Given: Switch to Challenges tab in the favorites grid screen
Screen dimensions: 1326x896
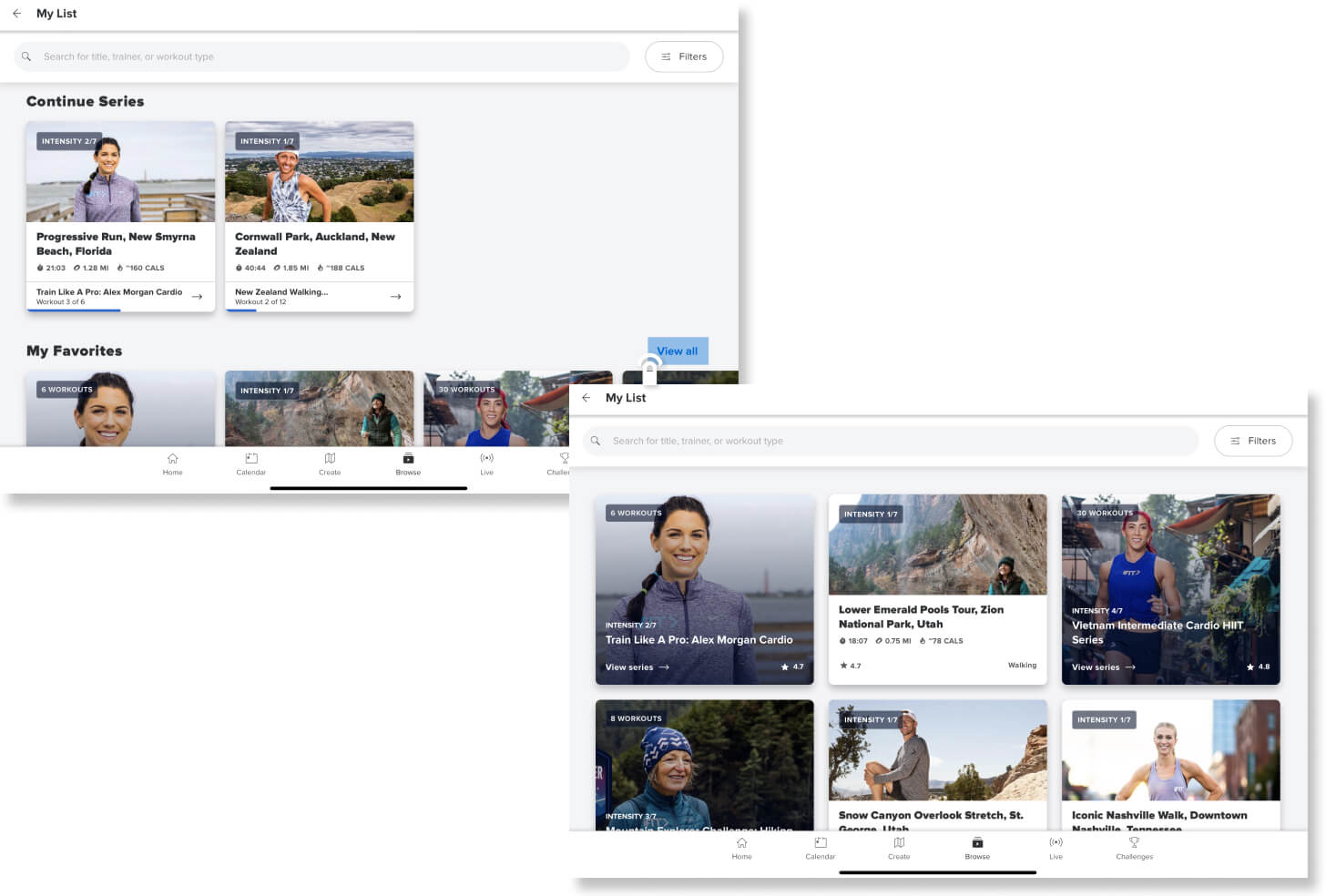Looking at the screenshot, I should [x=1135, y=848].
